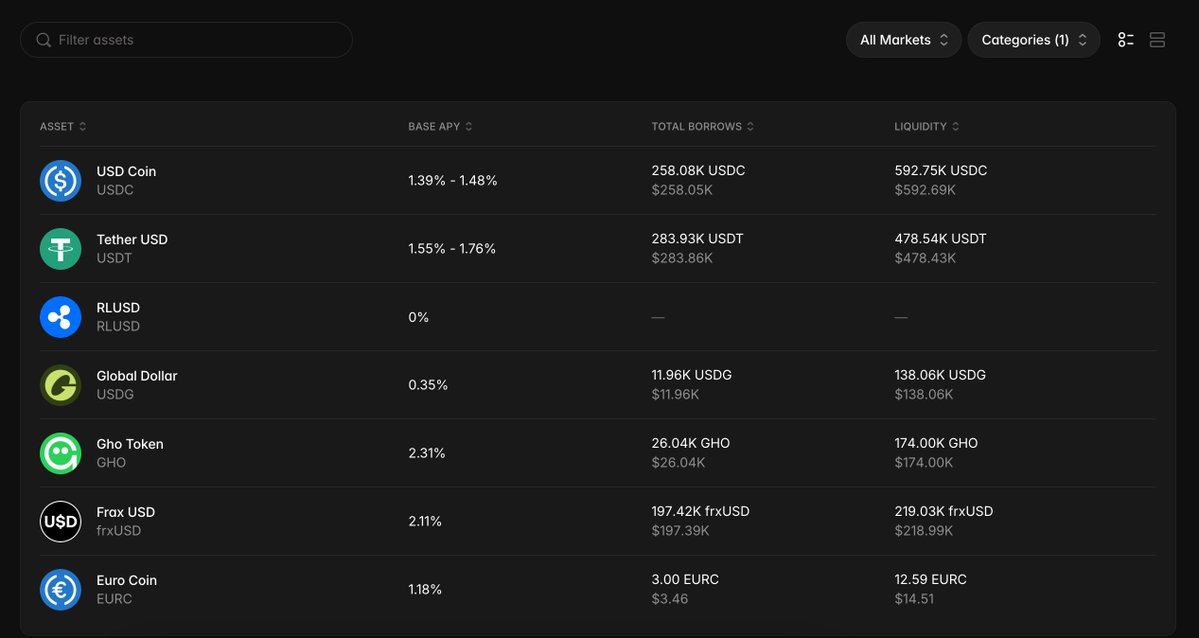Image resolution: width=1199 pixels, height=638 pixels.
Task: Click the 2.11% base APY value
Action: (x=425, y=521)
